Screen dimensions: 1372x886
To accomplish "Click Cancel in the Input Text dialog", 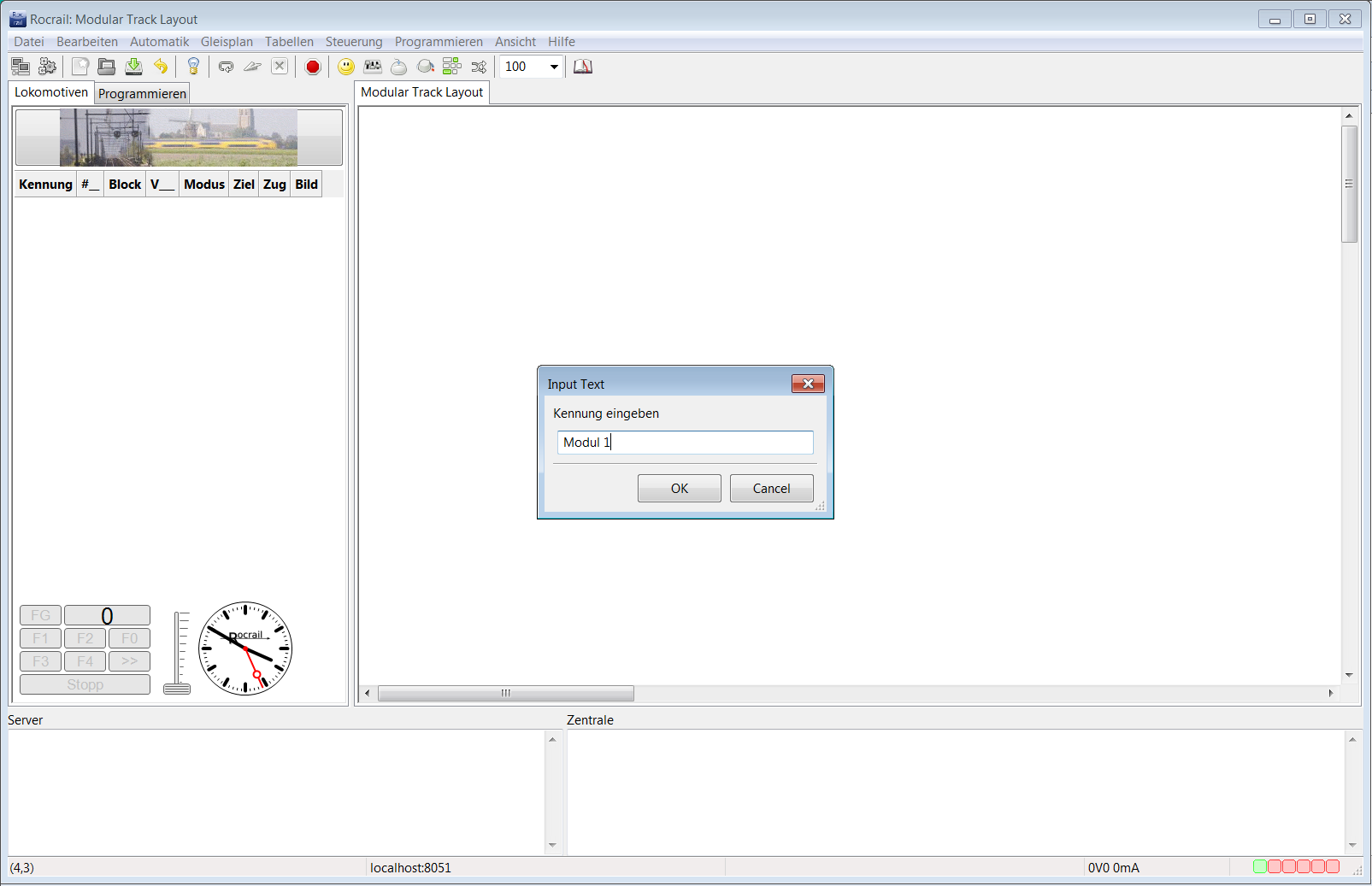I will click(771, 489).
